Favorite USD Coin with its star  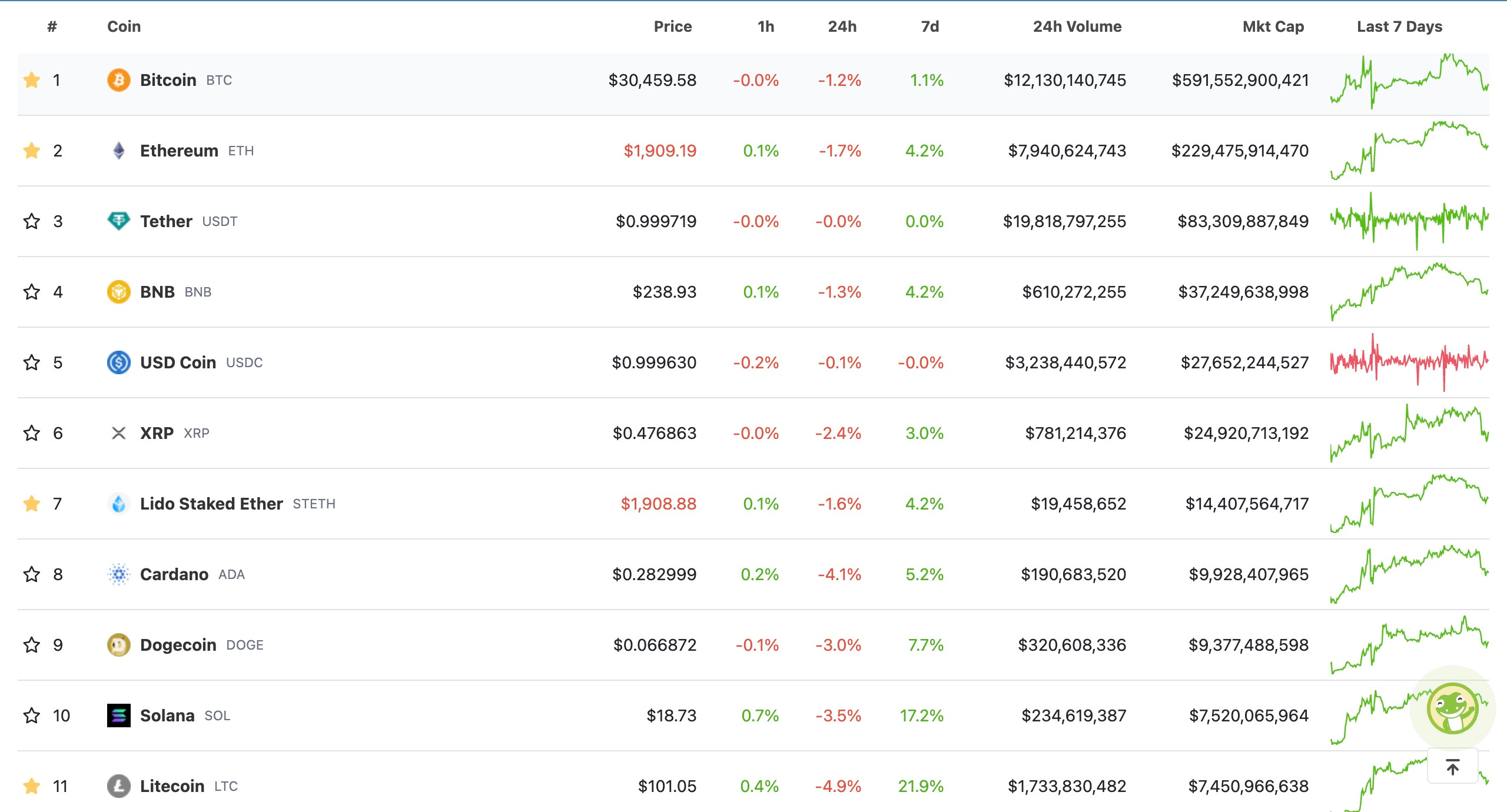(x=32, y=362)
